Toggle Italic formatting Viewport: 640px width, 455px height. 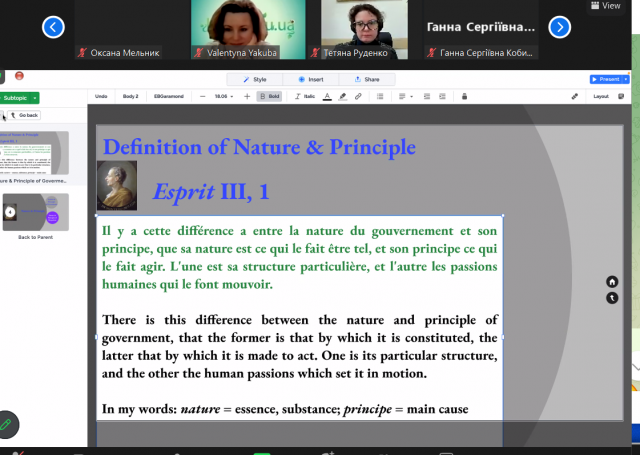(x=305, y=96)
